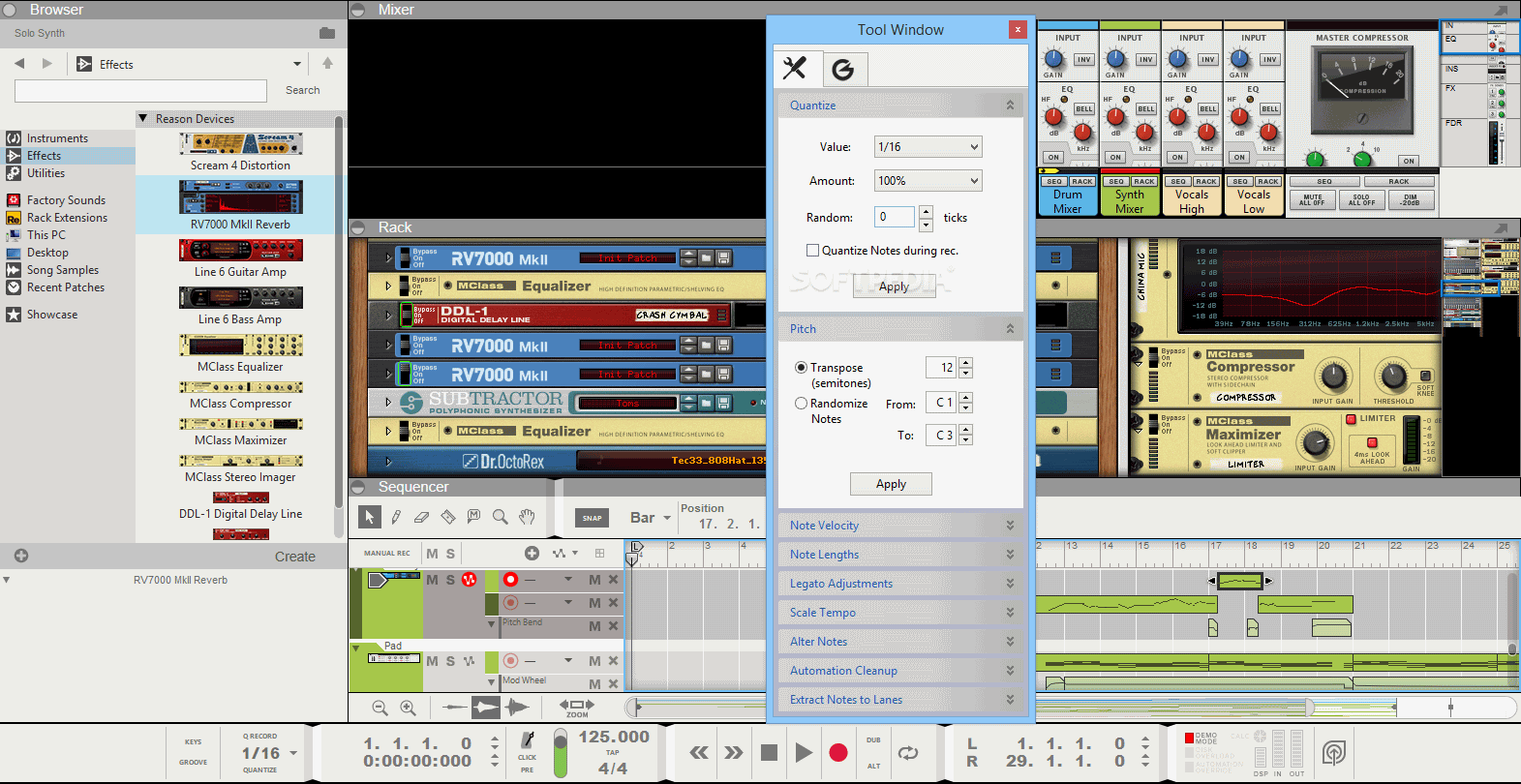Expand the Note Lengths section

(x=900, y=555)
